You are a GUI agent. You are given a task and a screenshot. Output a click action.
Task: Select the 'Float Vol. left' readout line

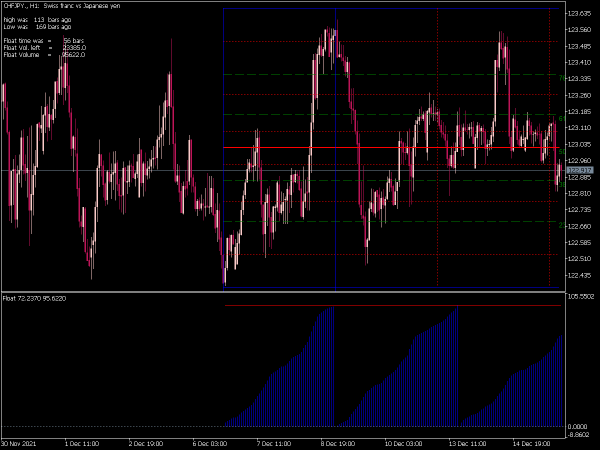point(44,48)
